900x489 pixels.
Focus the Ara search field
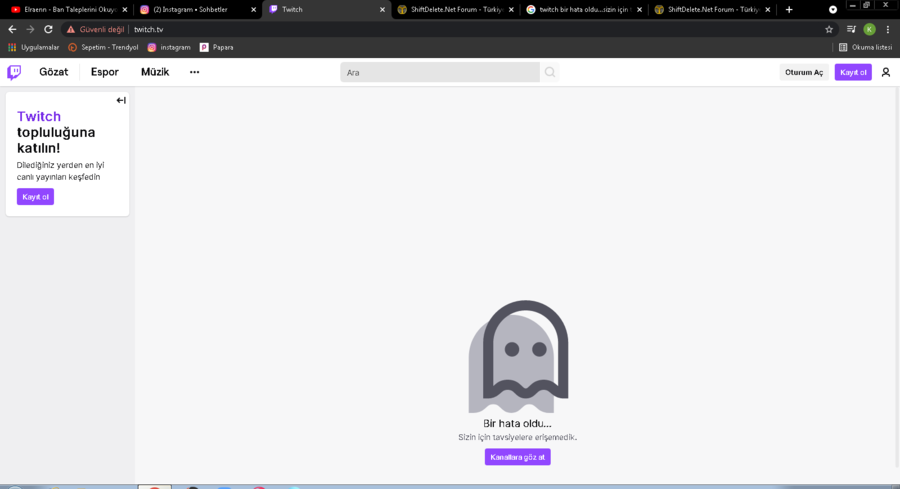click(440, 72)
